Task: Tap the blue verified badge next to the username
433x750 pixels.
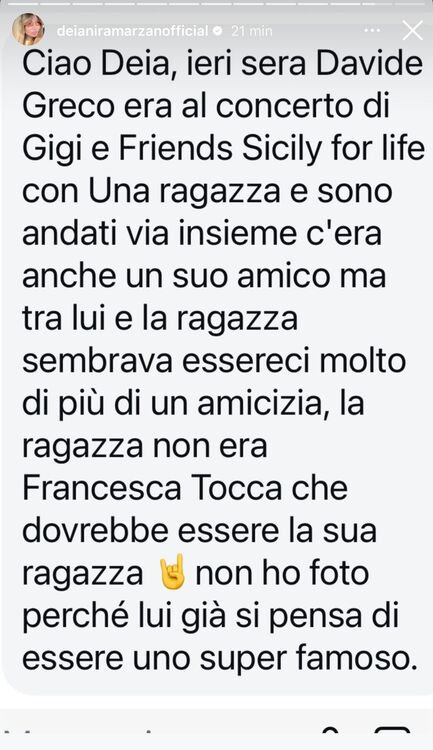Action: pyautogui.click(x=218, y=31)
